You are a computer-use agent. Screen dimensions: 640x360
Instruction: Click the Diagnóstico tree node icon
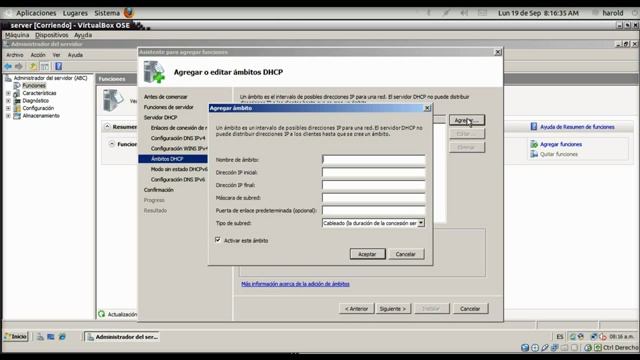tap(17, 100)
